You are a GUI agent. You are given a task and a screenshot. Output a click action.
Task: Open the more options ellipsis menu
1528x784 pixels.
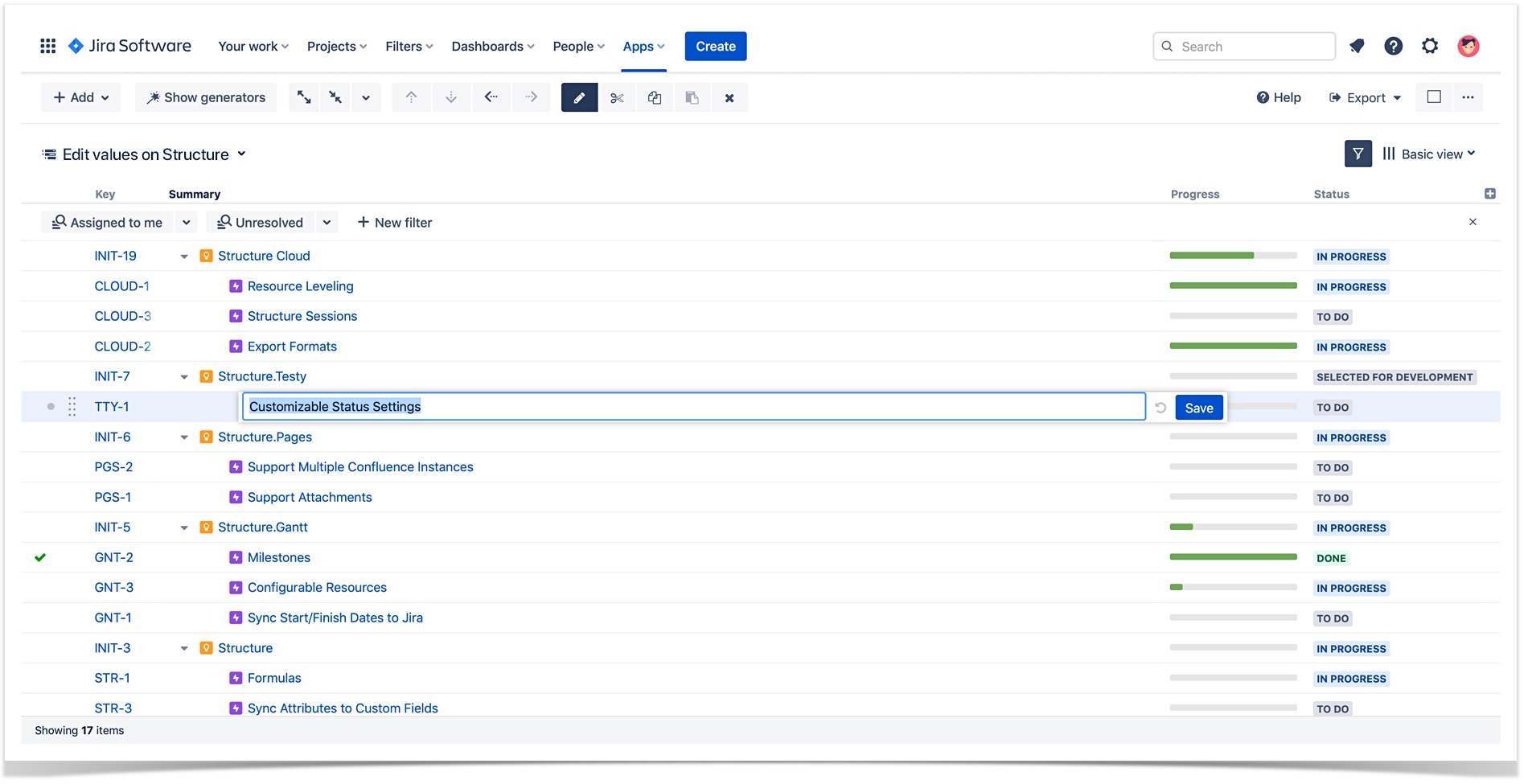click(x=1468, y=97)
